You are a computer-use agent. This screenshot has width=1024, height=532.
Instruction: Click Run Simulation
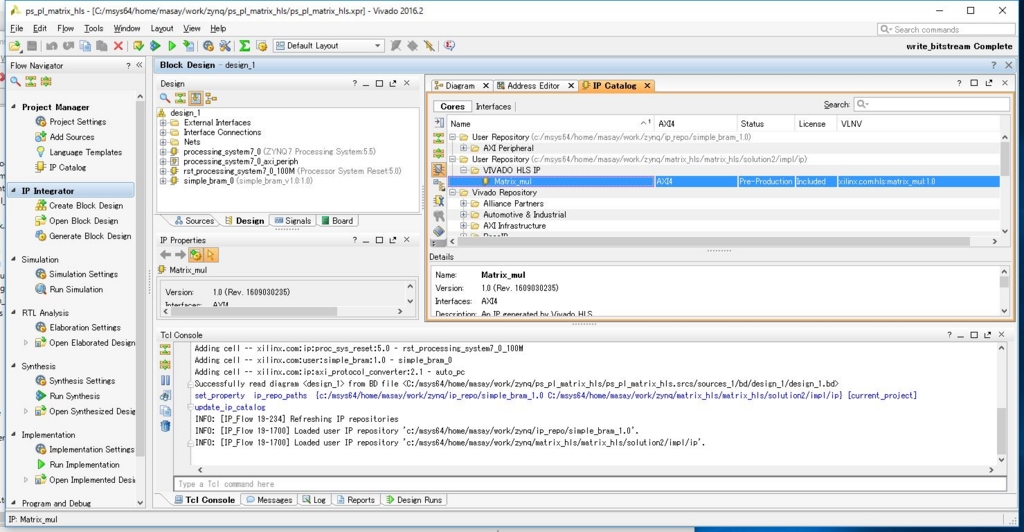(x=76, y=289)
